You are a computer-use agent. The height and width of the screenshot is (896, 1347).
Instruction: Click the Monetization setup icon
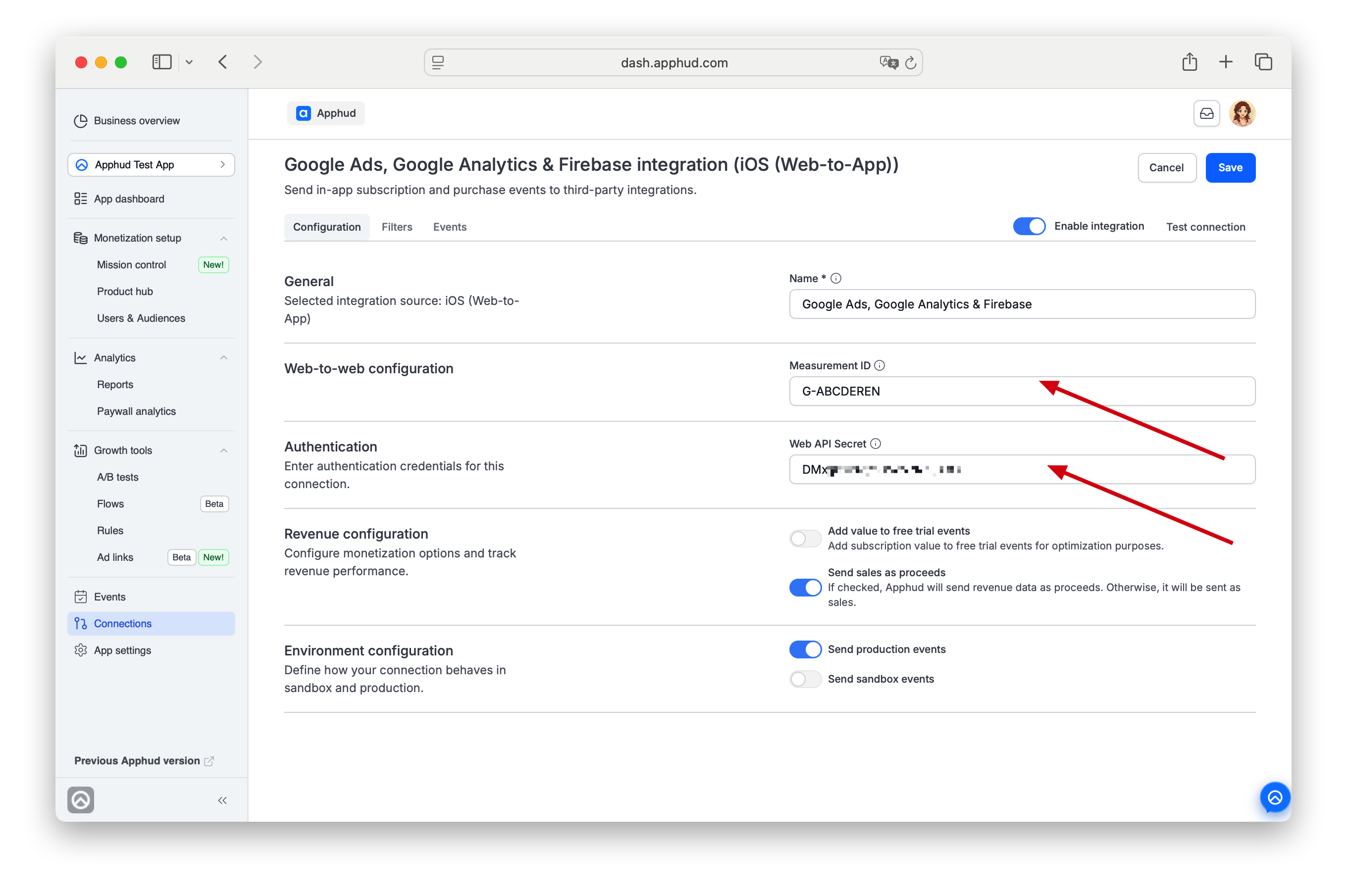tap(81, 238)
